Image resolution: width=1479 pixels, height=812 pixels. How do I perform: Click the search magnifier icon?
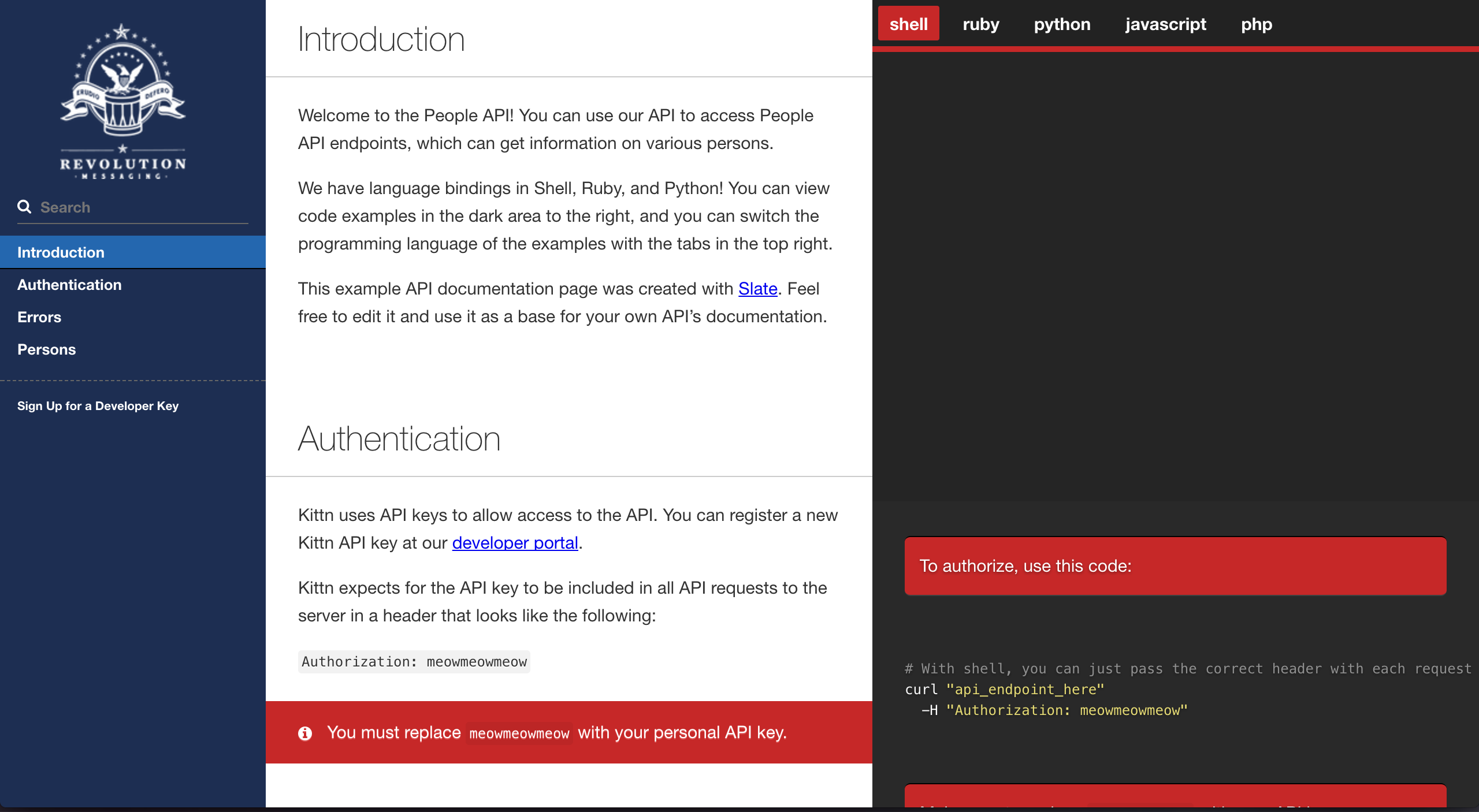point(24,207)
